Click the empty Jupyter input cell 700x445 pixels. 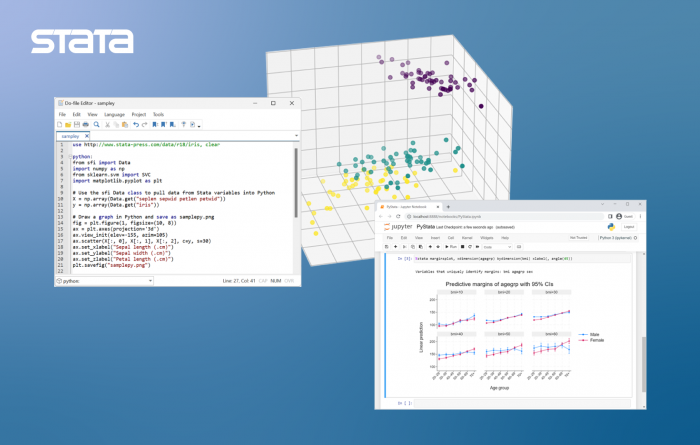click(x=522, y=403)
